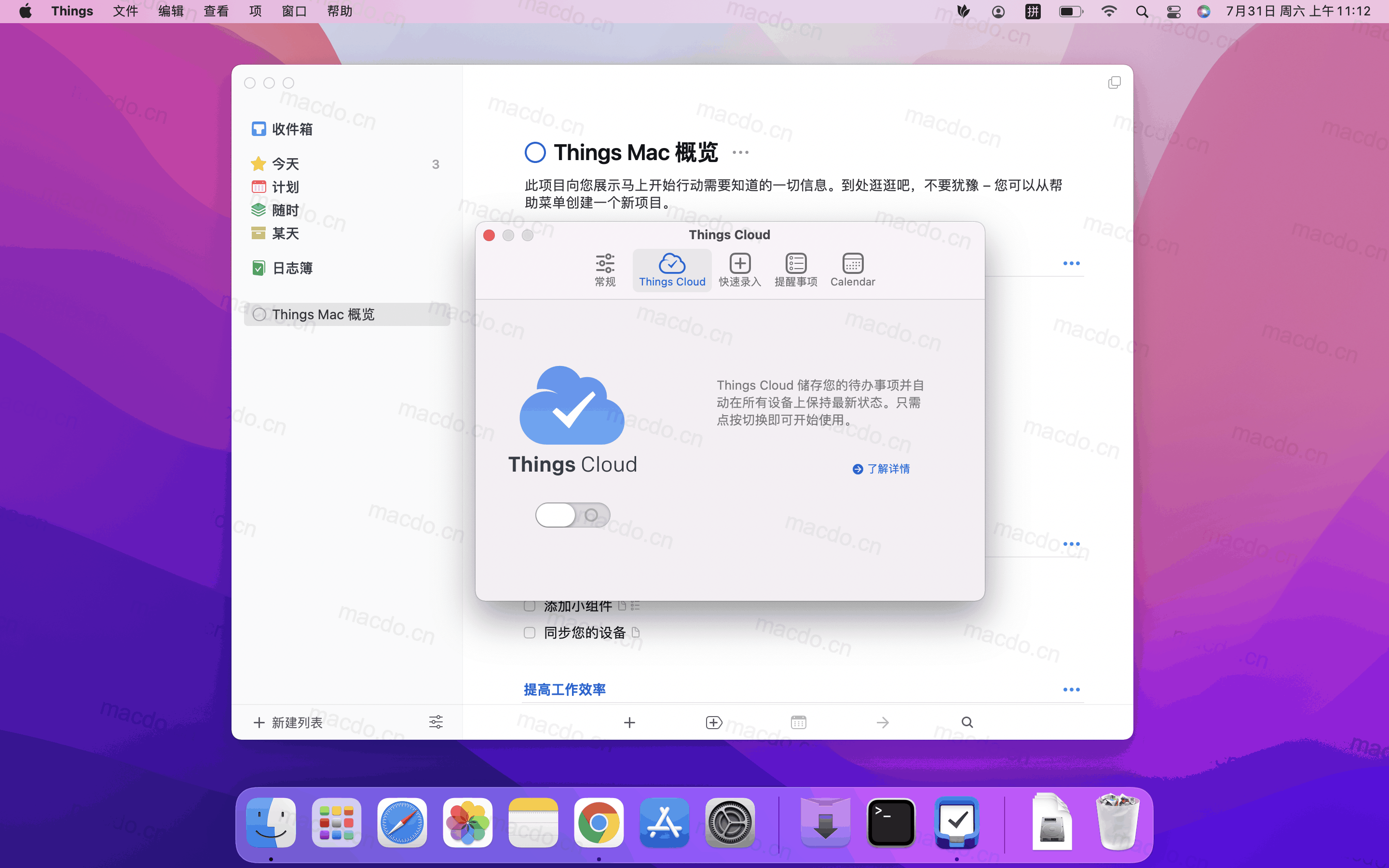Click the new heading icon in toolbar
The width and height of the screenshot is (1389, 868).
[713, 723]
